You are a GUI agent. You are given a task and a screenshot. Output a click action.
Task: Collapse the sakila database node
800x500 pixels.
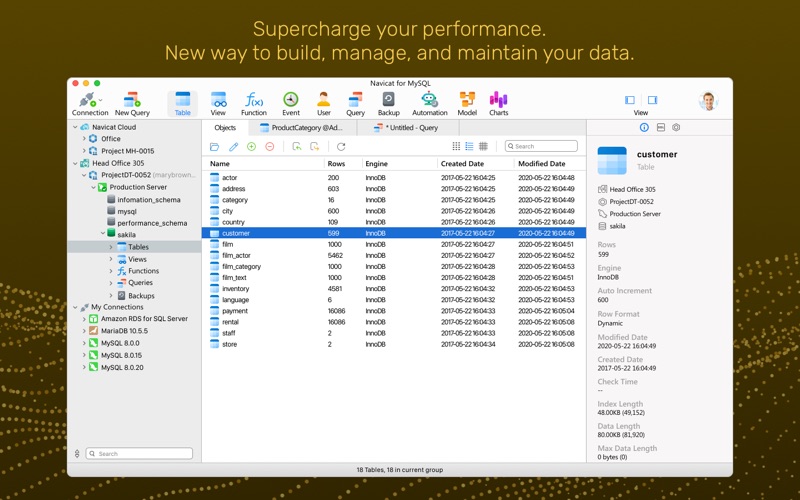tap(103, 234)
